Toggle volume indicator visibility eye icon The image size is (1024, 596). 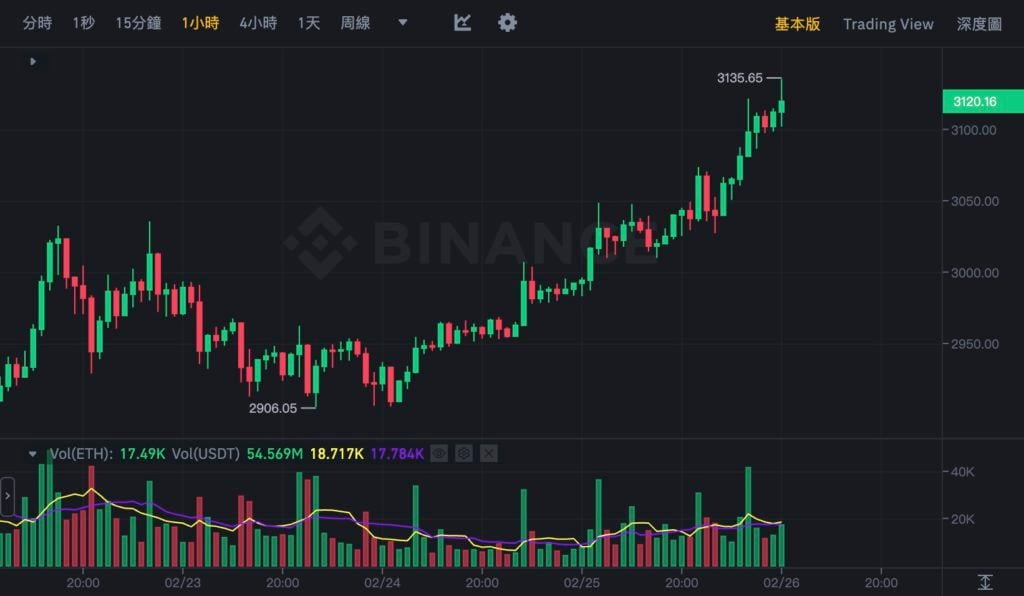[x=440, y=454]
